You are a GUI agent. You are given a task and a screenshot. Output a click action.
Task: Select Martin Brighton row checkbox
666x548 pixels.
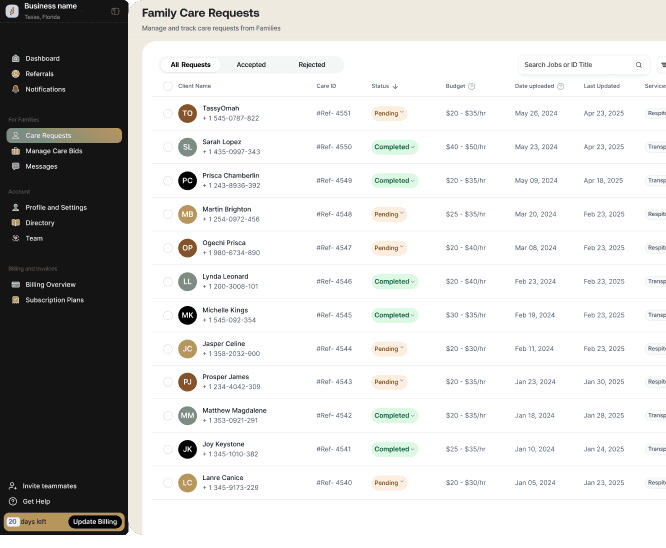click(168, 214)
